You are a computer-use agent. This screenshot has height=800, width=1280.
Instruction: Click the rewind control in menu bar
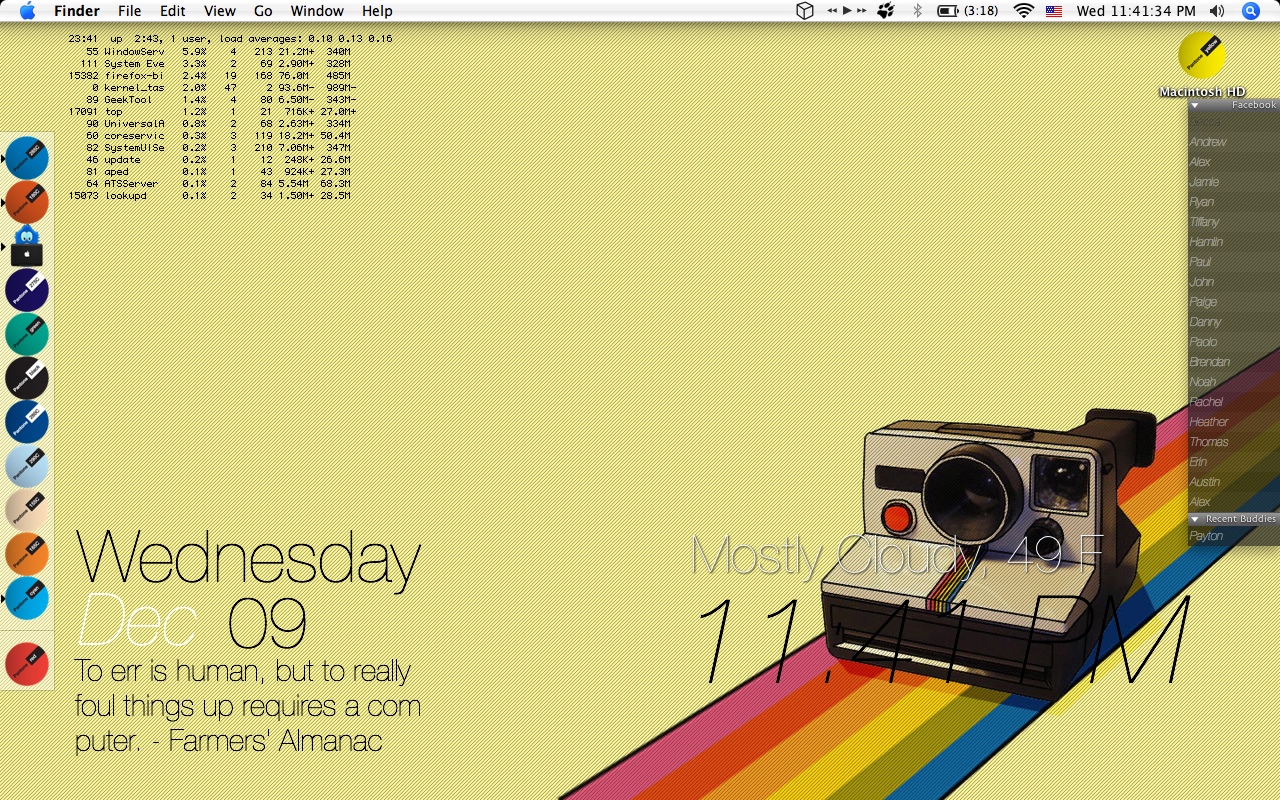(x=832, y=11)
